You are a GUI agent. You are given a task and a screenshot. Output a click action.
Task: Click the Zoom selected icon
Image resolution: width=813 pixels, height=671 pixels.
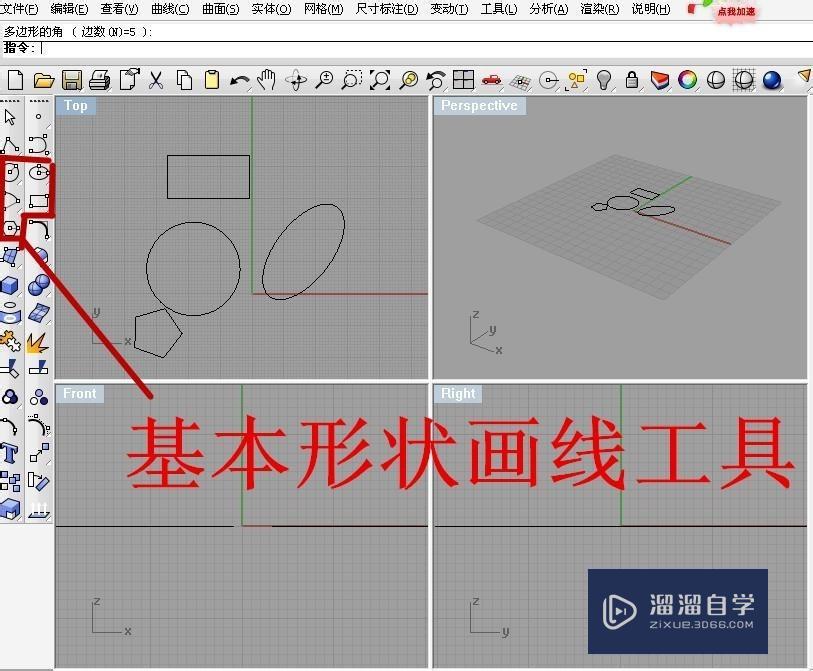pos(409,80)
